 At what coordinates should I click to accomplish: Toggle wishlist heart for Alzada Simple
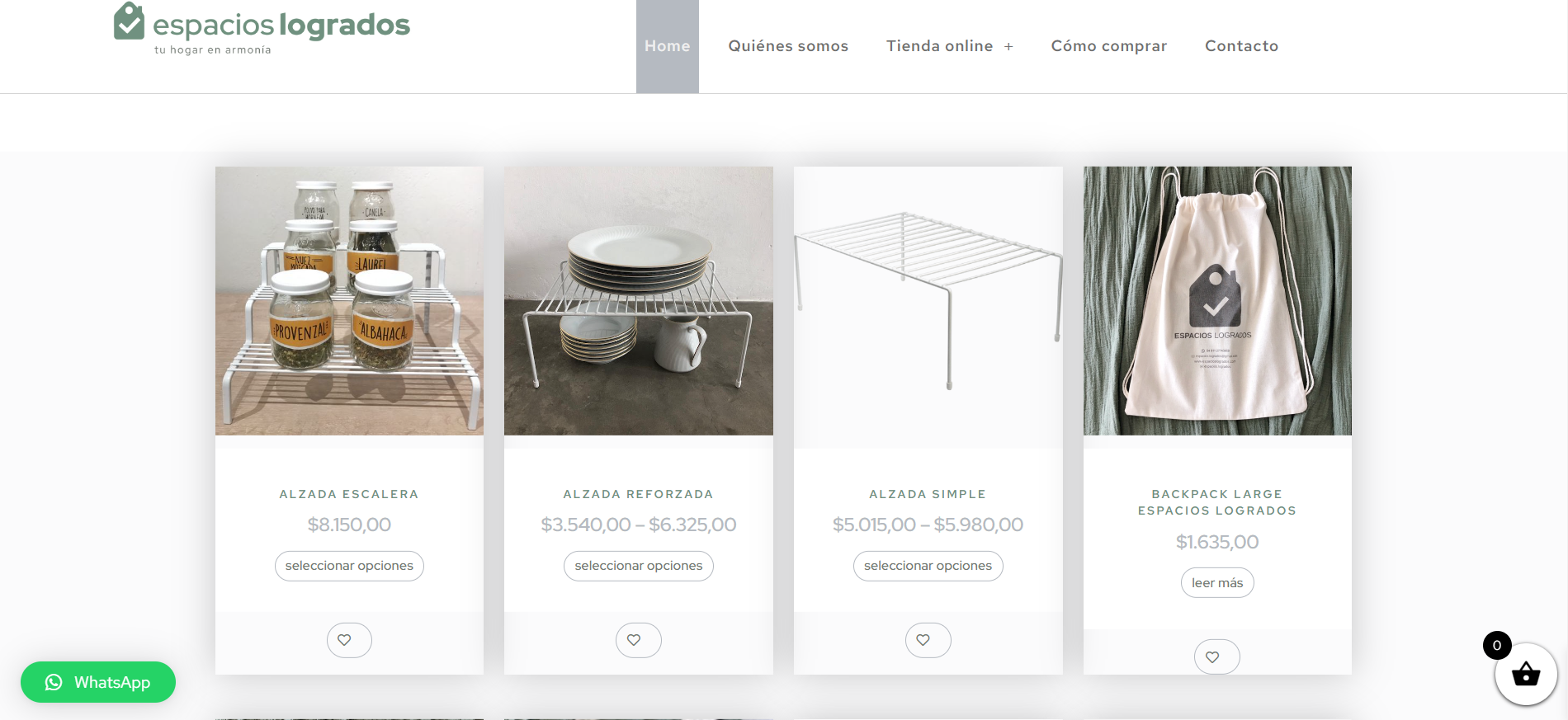[928, 640]
